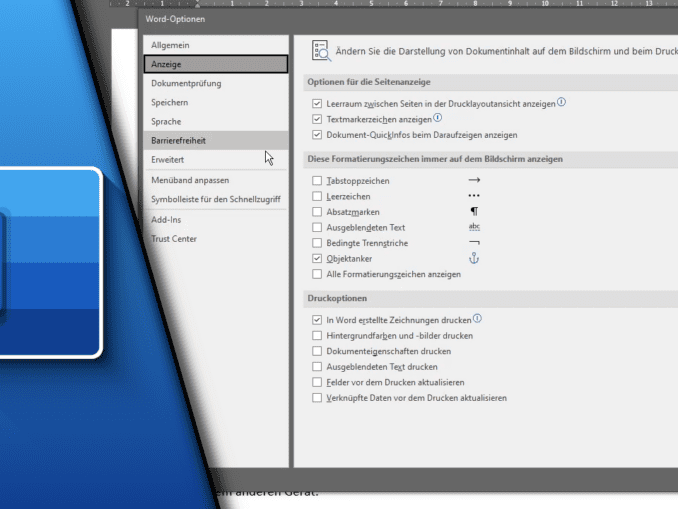This screenshot has width=678, height=509.
Task: Click the hyphen symbol for Bedingte Trennstriche
Action: pyautogui.click(x=474, y=243)
